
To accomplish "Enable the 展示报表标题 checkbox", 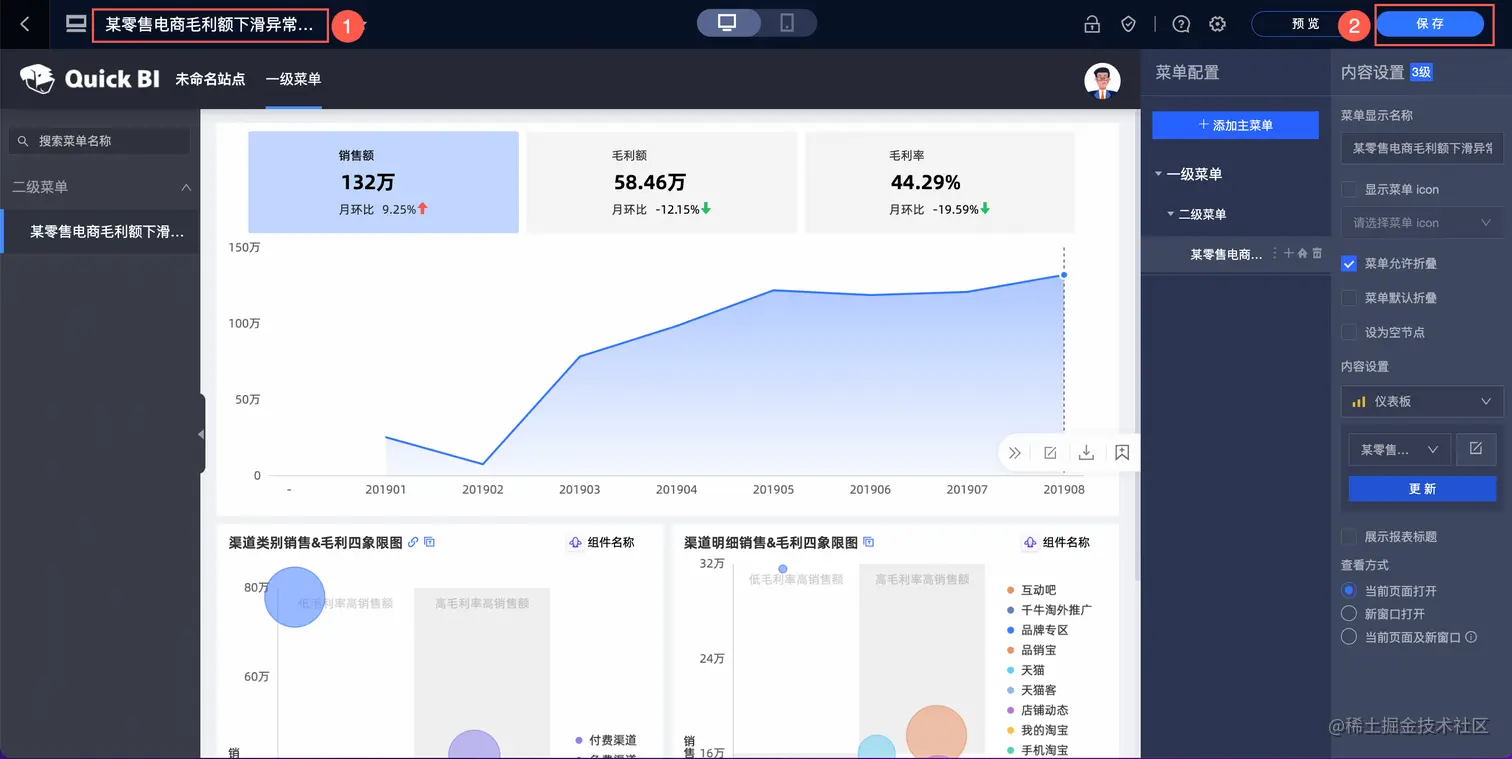I will (x=1349, y=536).
